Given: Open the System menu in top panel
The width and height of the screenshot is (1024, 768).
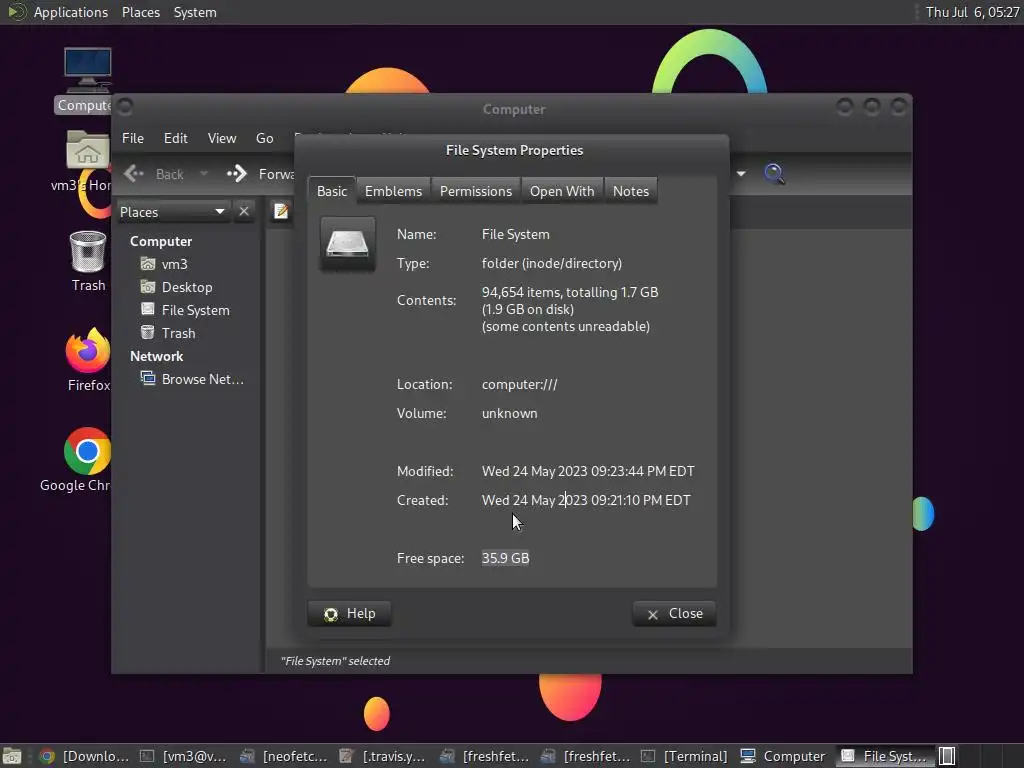Looking at the screenshot, I should pyautogui.click(x=195, y=12).
